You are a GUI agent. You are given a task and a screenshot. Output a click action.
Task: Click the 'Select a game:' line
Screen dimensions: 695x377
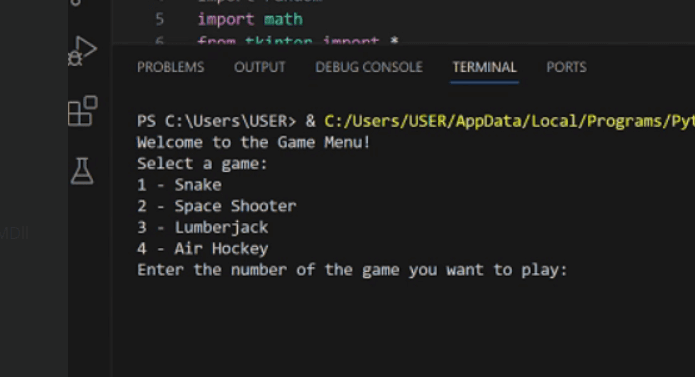pyautogui.click(x=203, y=164)
